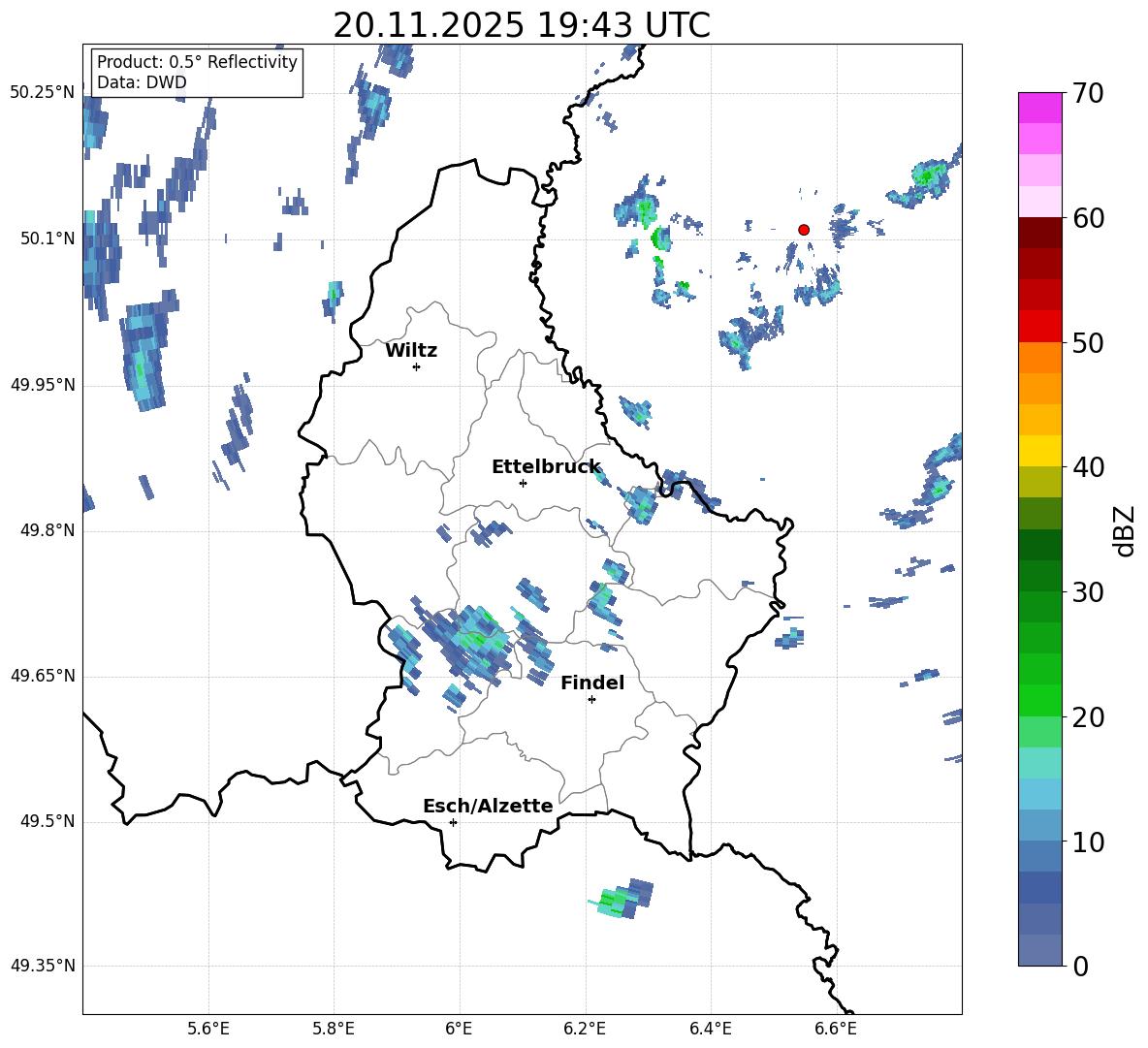The image size is (1148, 1048).
Task: Click the 70 dBZ colorbar tick label
Action: point(1088,93)
